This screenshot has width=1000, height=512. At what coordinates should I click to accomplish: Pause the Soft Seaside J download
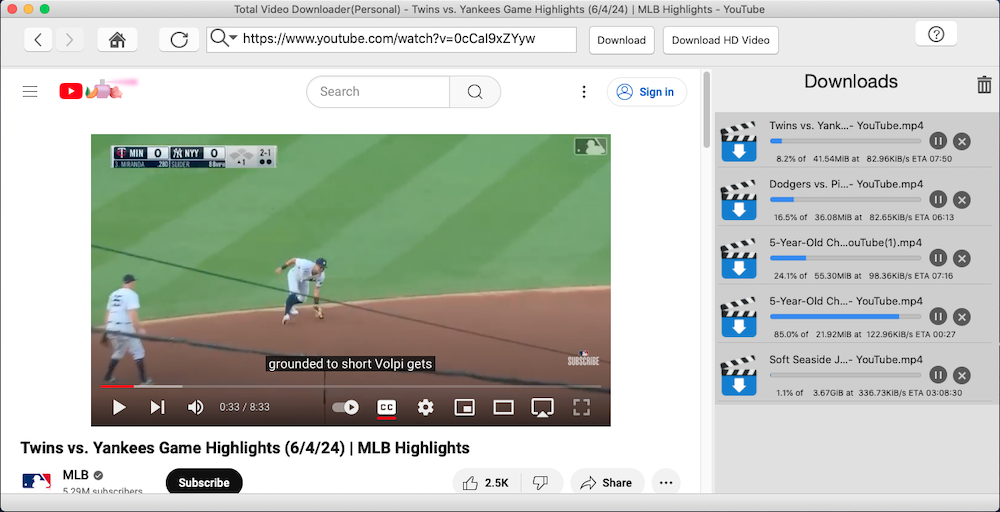pyautogui.click(x=938, y=374)
